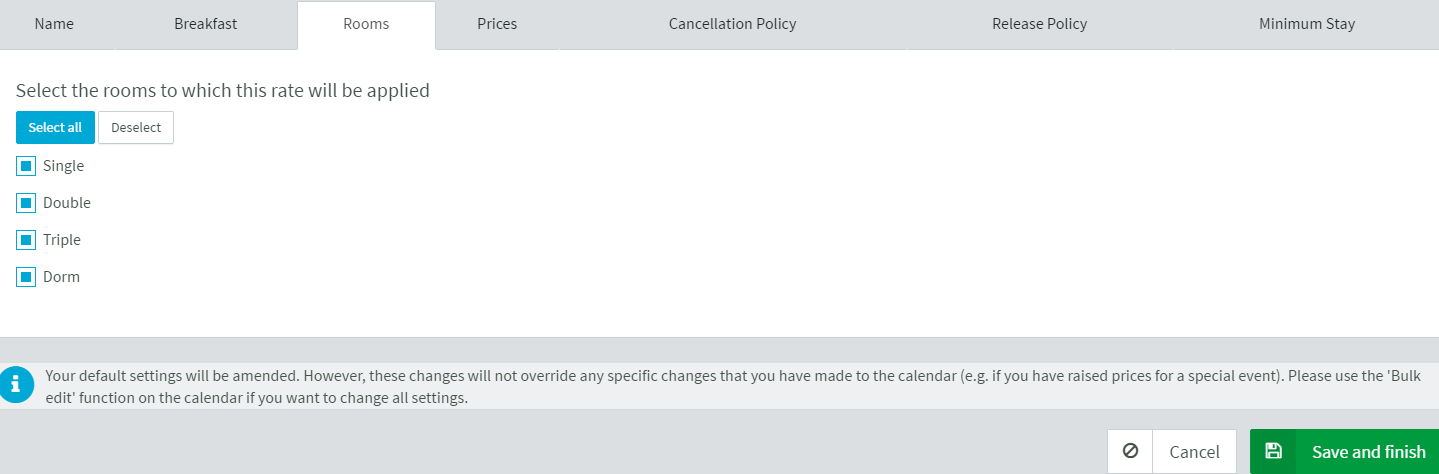This screenshot has height=474, width=1439.
Task: Open the Breakfast tab
Action: [206, 24]
